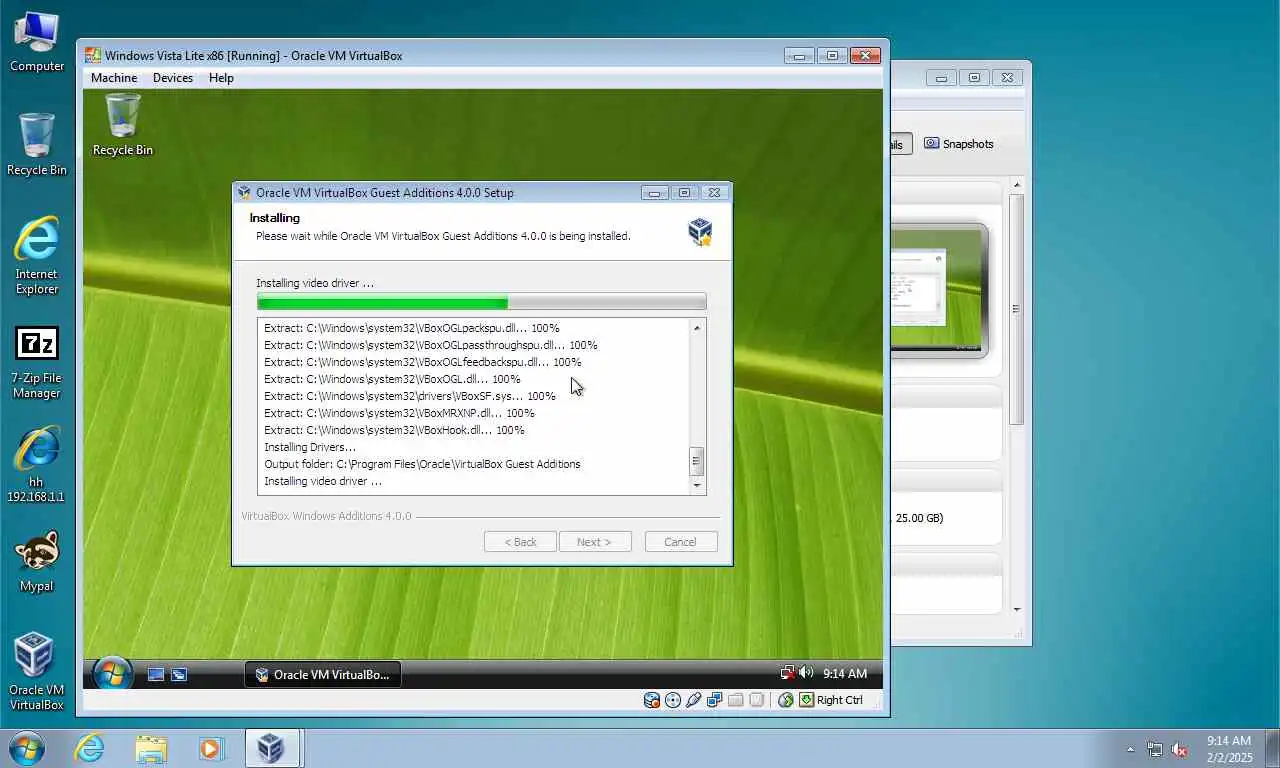Click log line extracting VBoxOGL.dll
The width and height of the screenshot is (1280, 768).
pyautogui.click(x=392, y=379)
